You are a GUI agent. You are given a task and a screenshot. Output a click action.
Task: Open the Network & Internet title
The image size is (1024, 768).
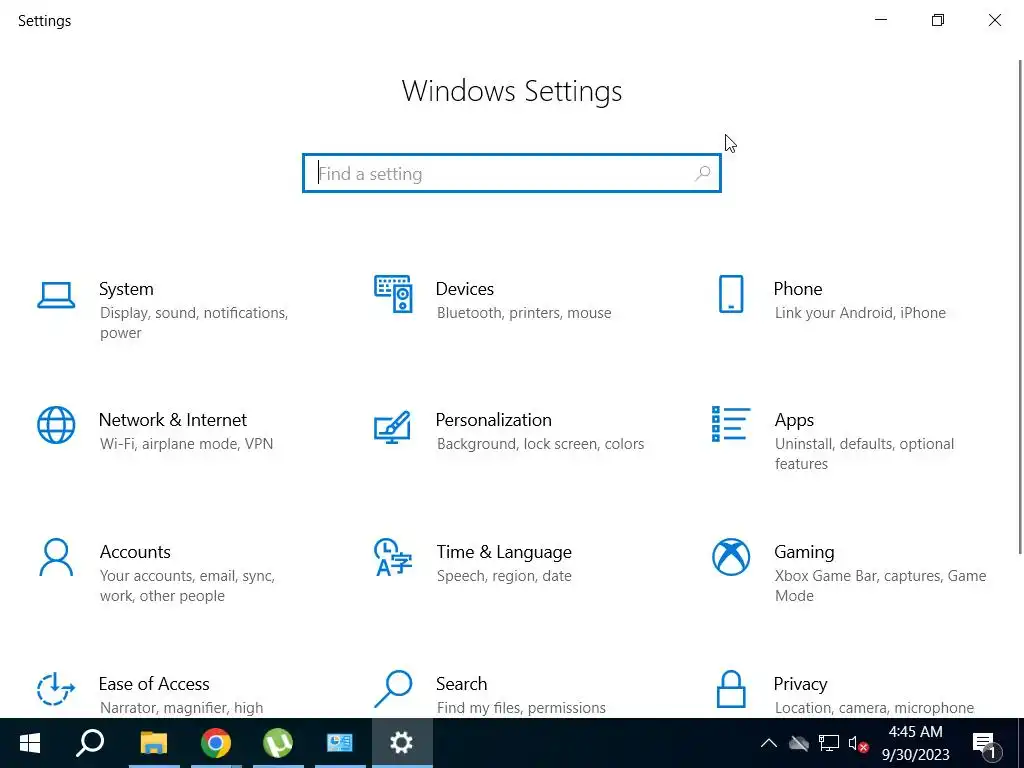click(172, 419)
